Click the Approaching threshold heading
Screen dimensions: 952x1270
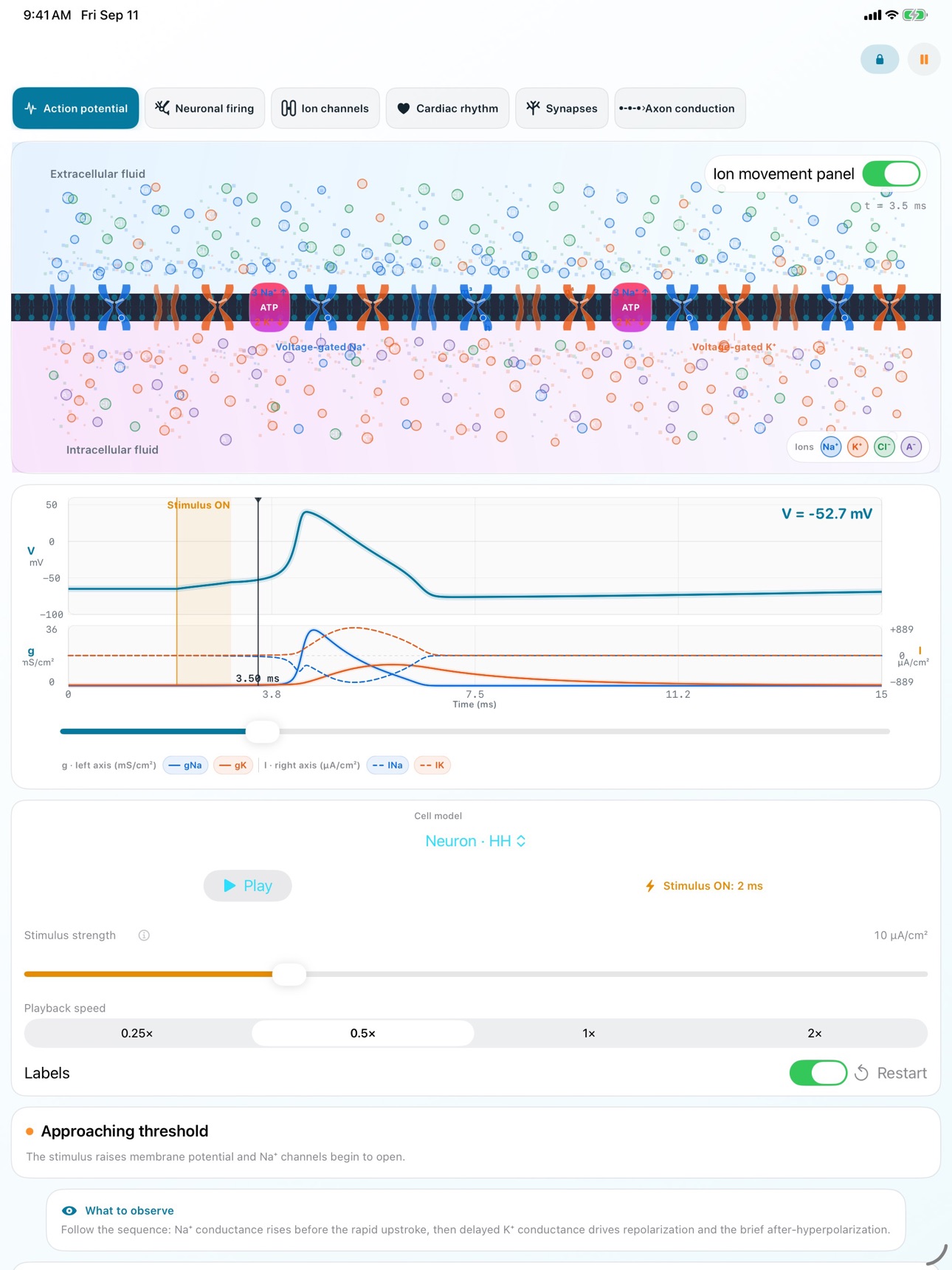125,1131
